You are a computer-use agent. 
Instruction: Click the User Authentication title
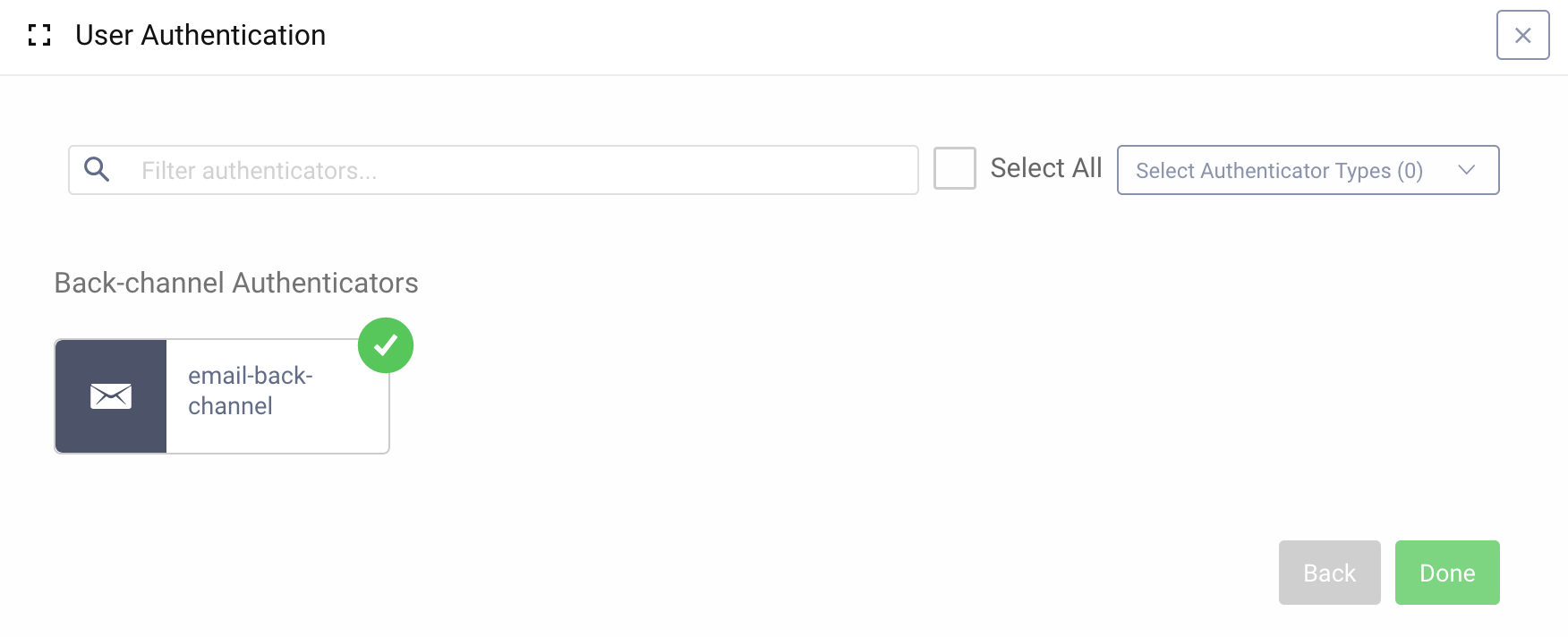point(200,35)
